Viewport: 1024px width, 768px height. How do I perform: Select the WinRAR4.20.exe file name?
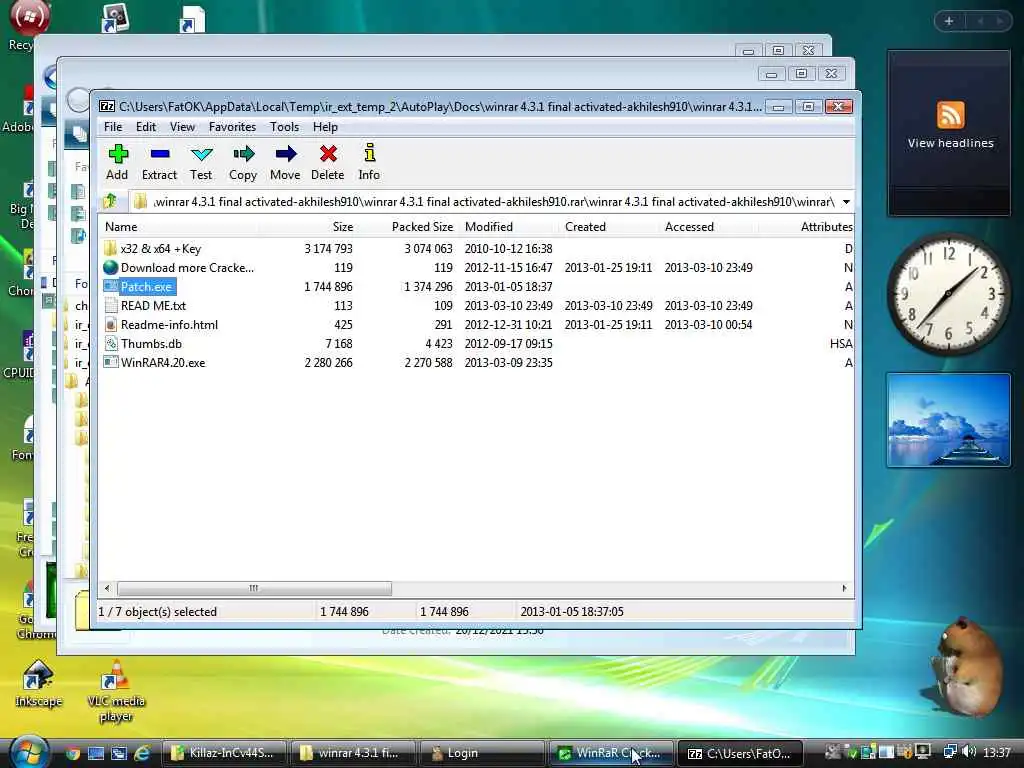coord(163,362)
